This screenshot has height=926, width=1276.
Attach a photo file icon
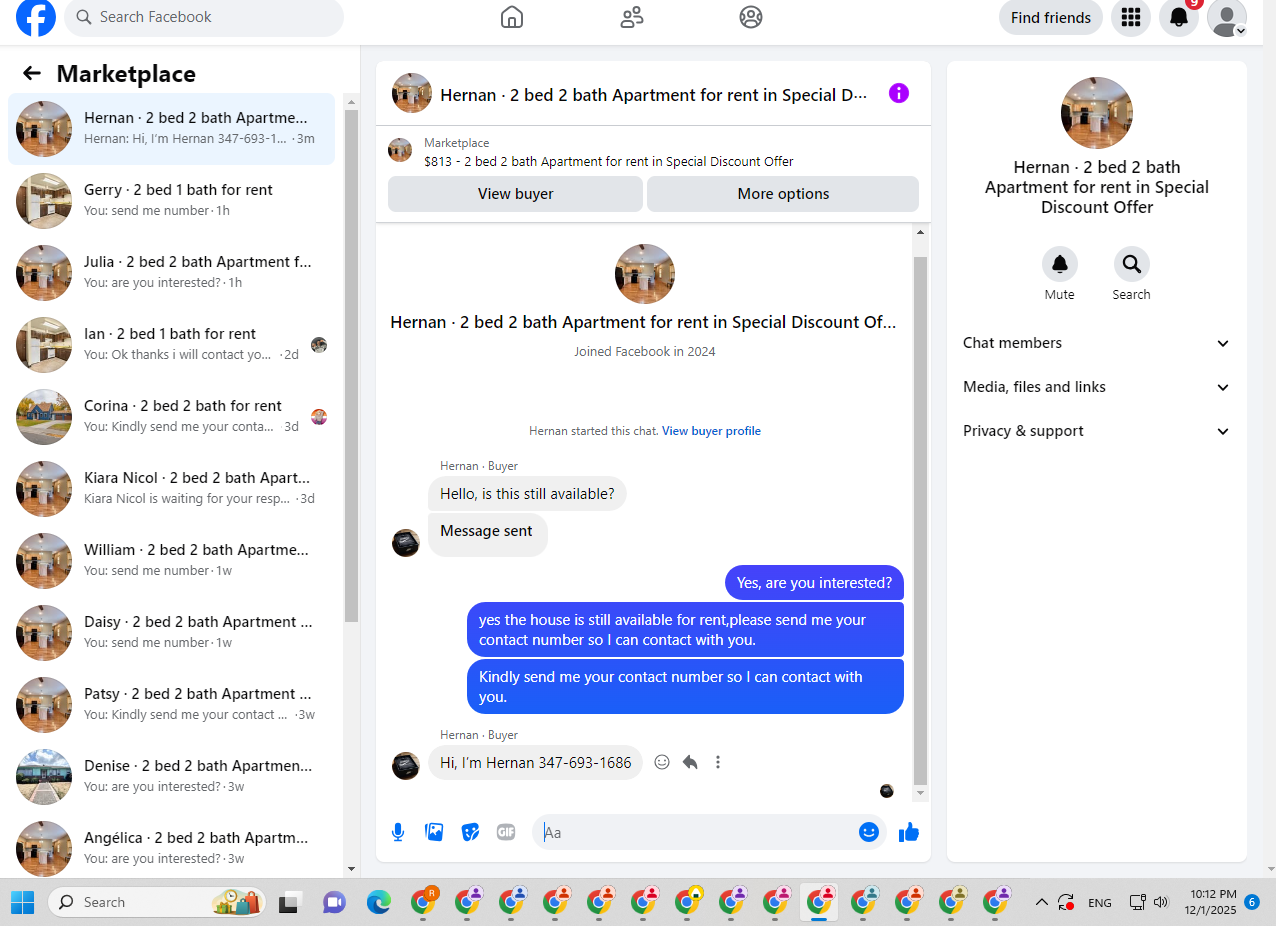pyautogui.click(x=434, y=832)
